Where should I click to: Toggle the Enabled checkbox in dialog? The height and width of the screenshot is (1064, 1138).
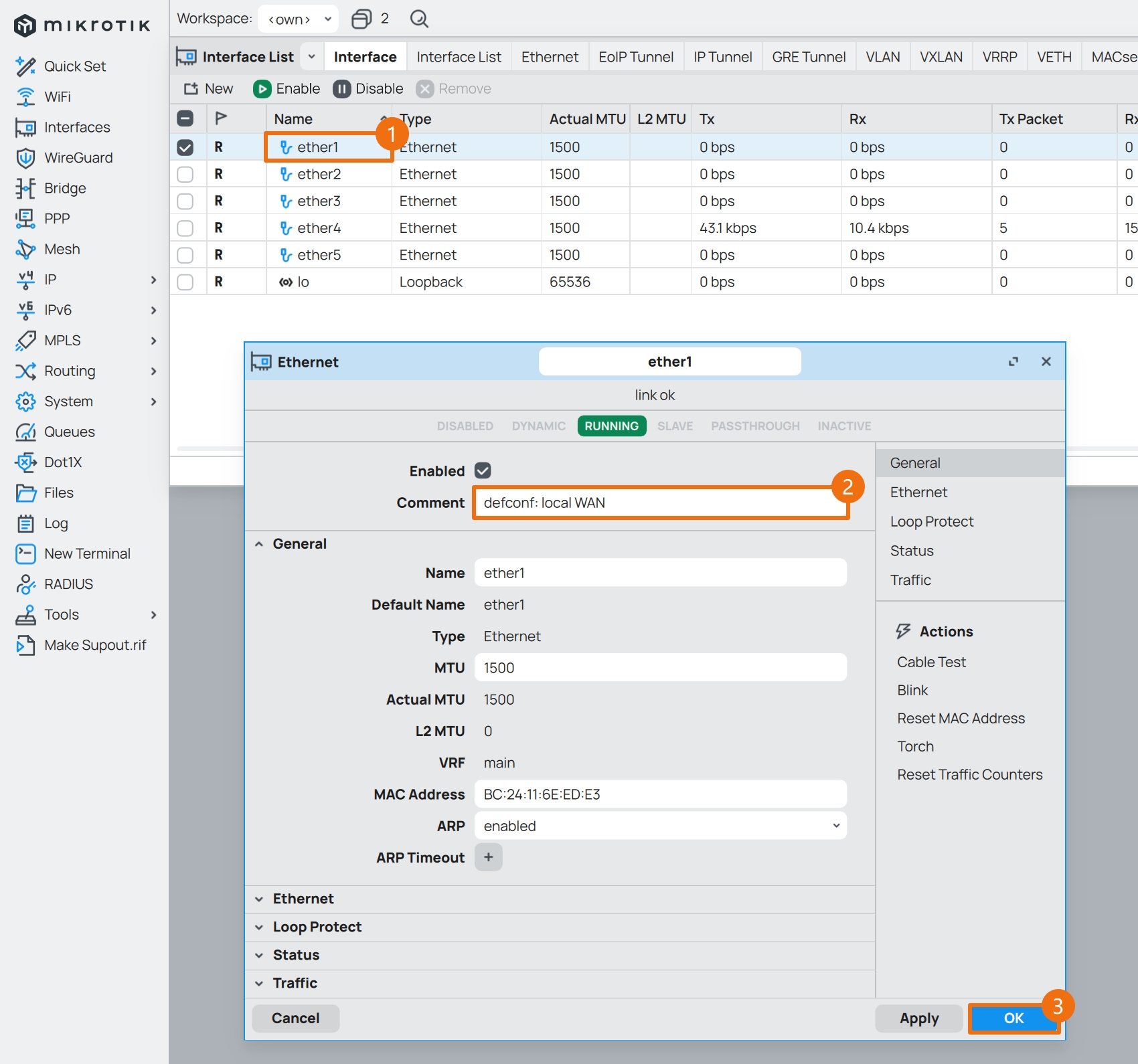tap(483, 470)
